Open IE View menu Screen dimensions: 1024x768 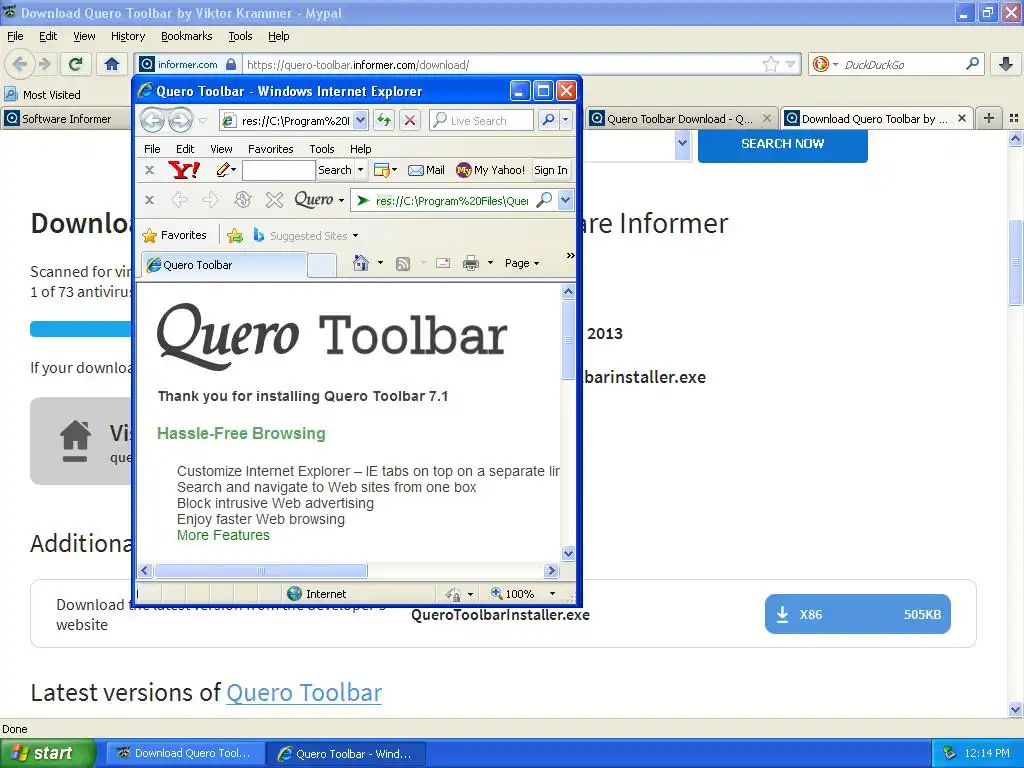[221, 149]
